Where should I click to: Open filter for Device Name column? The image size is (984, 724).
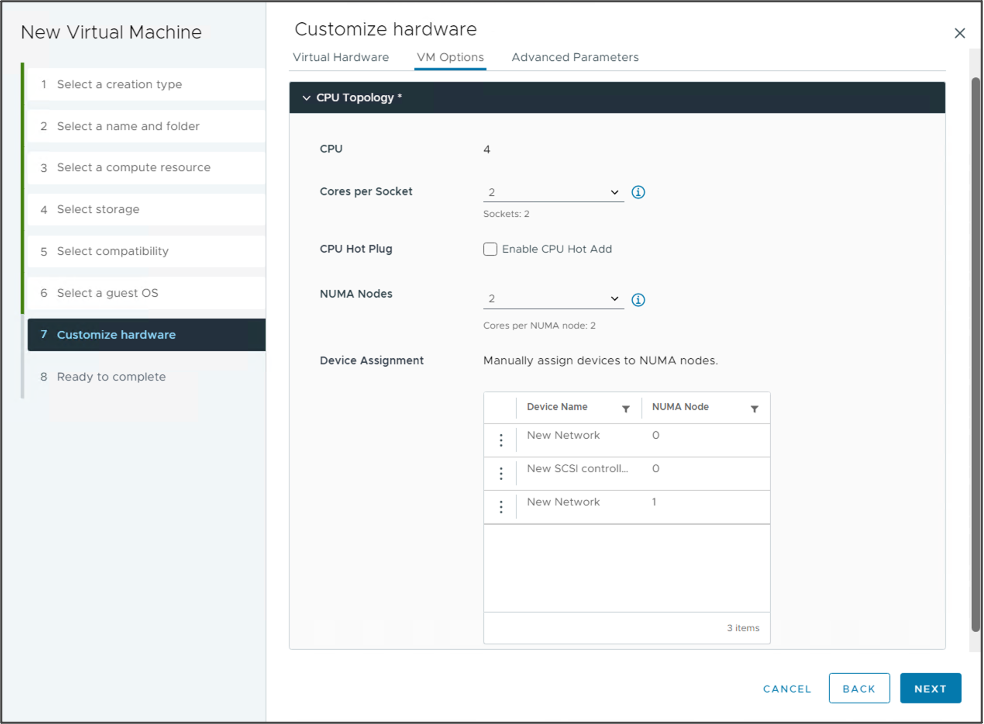tap(626, 409)
